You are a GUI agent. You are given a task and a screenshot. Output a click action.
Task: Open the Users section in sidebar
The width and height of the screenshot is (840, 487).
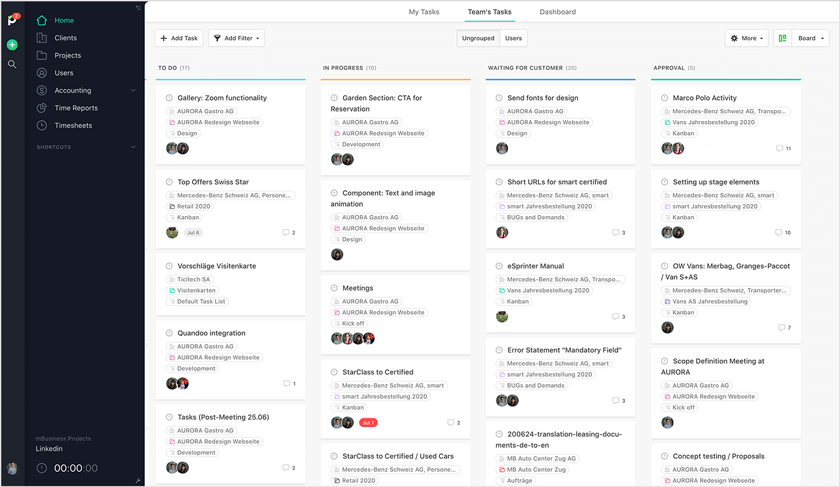(x=64, y=73)
